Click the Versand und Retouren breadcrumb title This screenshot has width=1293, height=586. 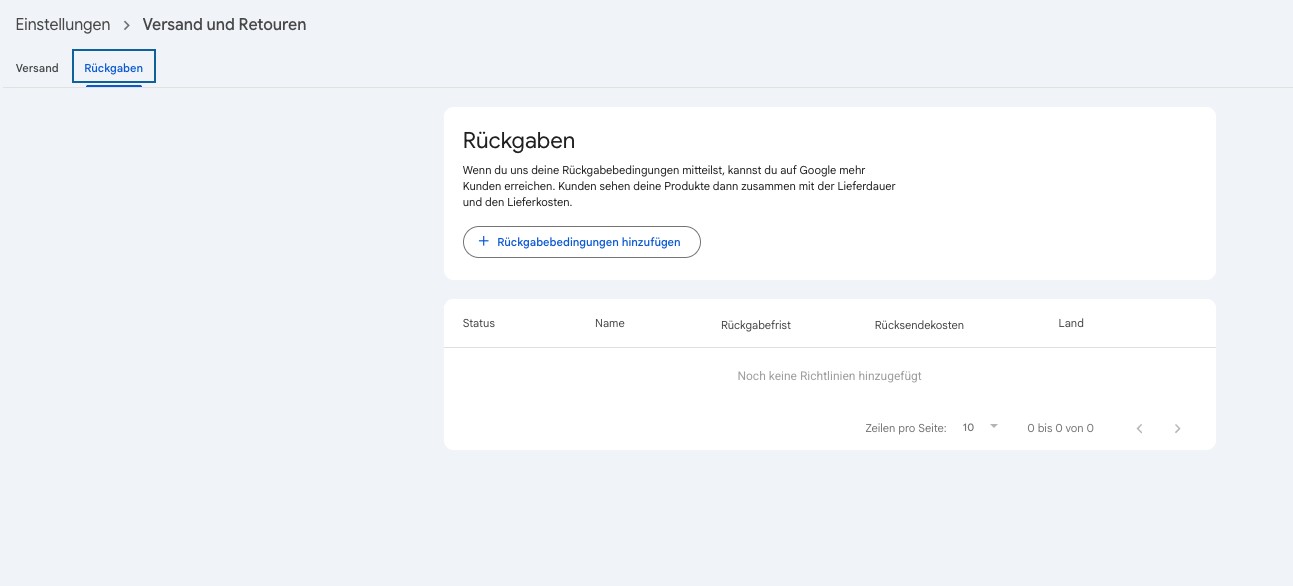(224, 24)
